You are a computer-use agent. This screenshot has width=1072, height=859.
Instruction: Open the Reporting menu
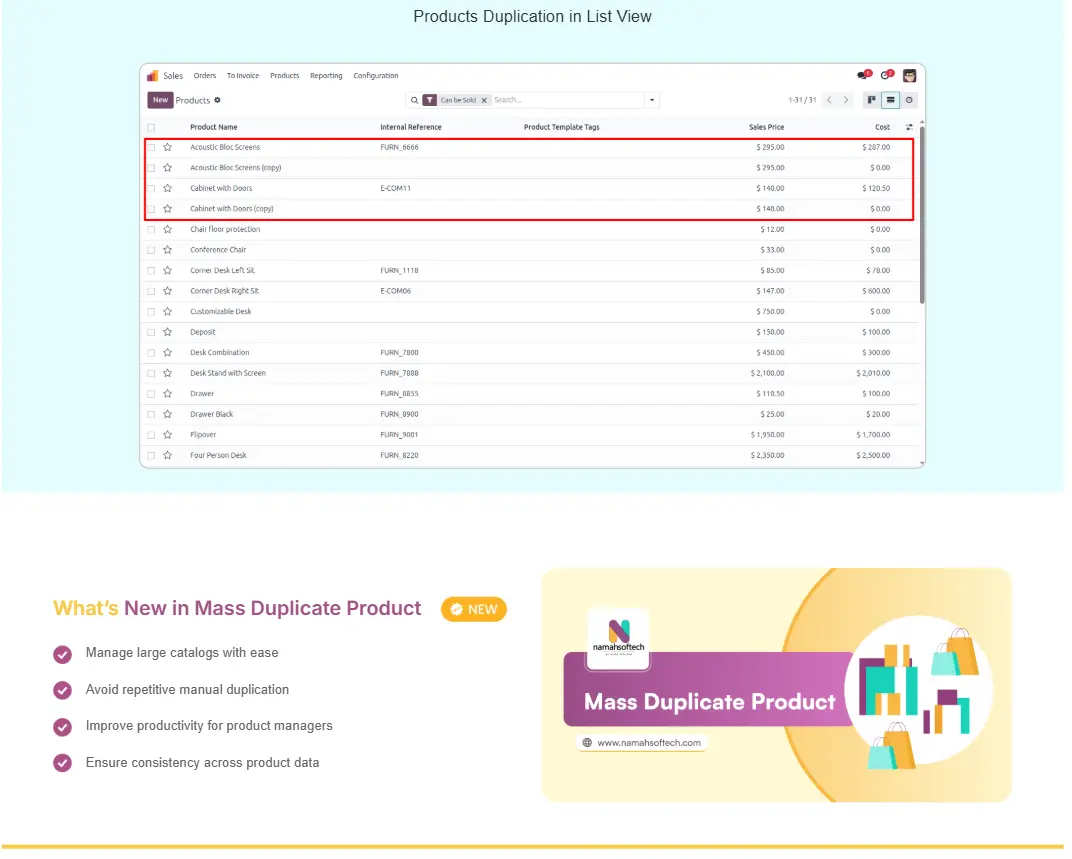pyautogui.click(x=326, y=76)
